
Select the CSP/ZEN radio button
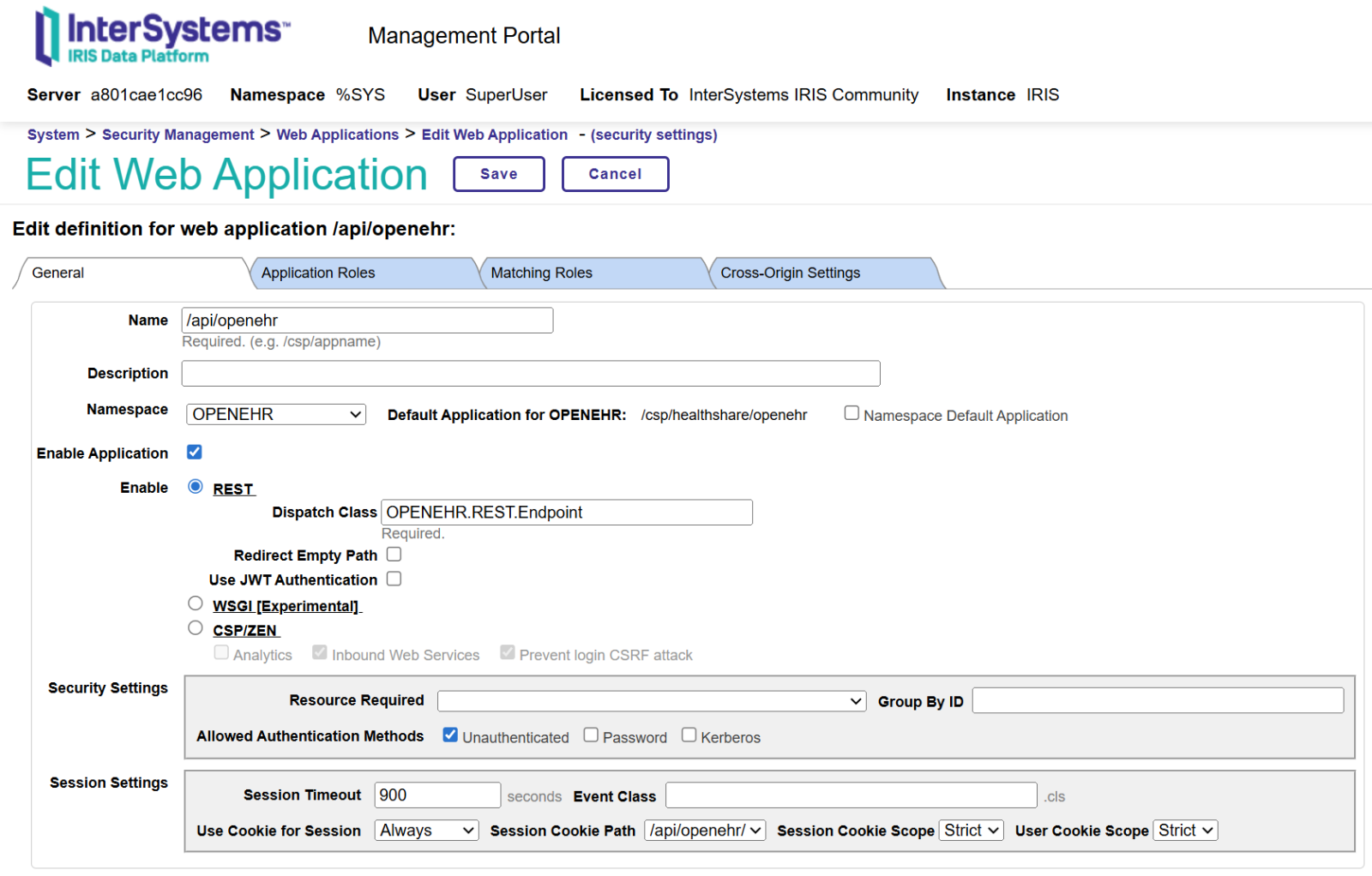point(196,628)
